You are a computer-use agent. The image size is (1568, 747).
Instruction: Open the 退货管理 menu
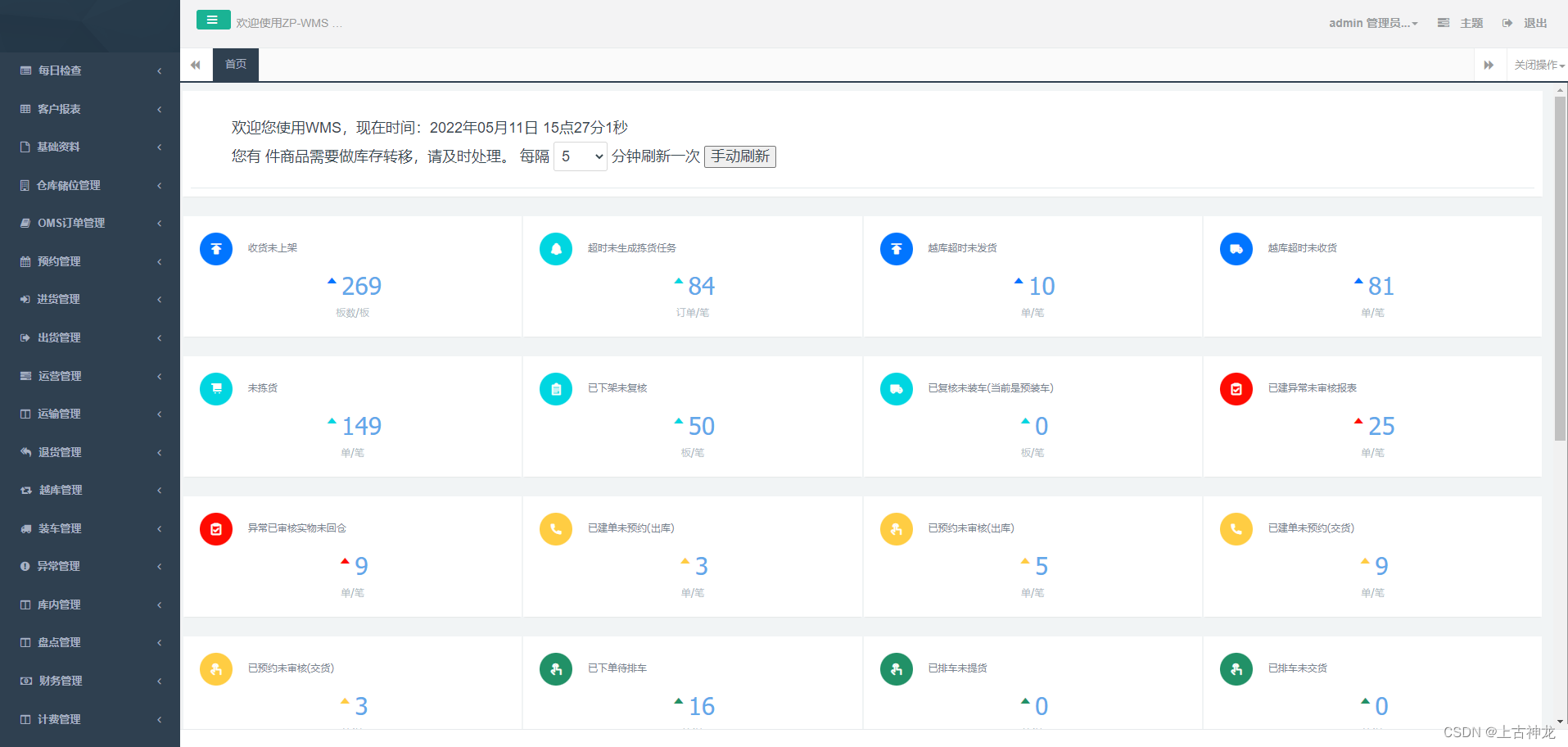tap(90, 452)
